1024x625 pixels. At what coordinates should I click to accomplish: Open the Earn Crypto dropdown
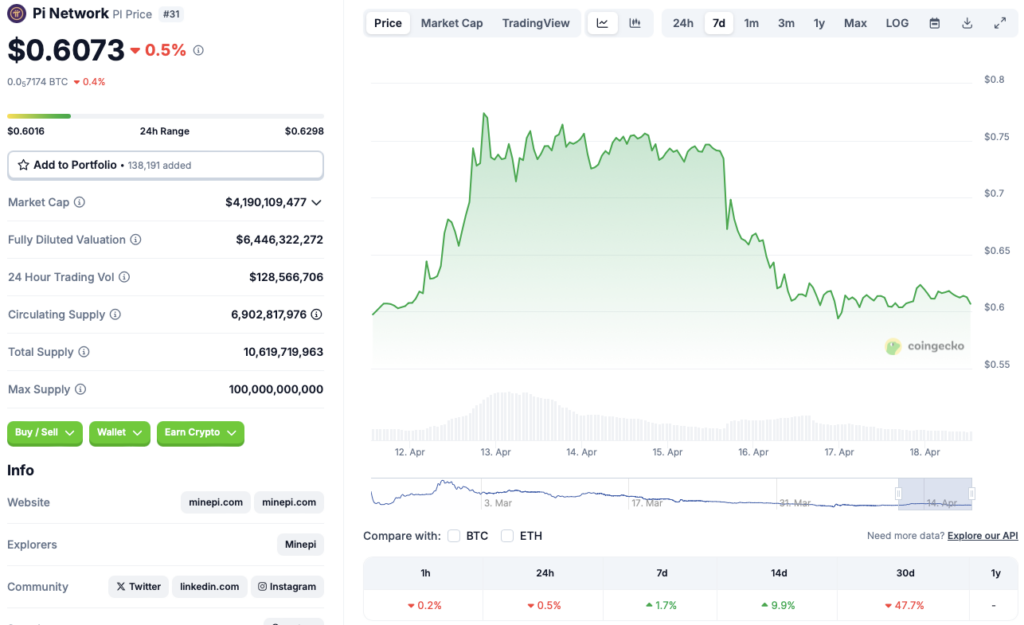200,433
